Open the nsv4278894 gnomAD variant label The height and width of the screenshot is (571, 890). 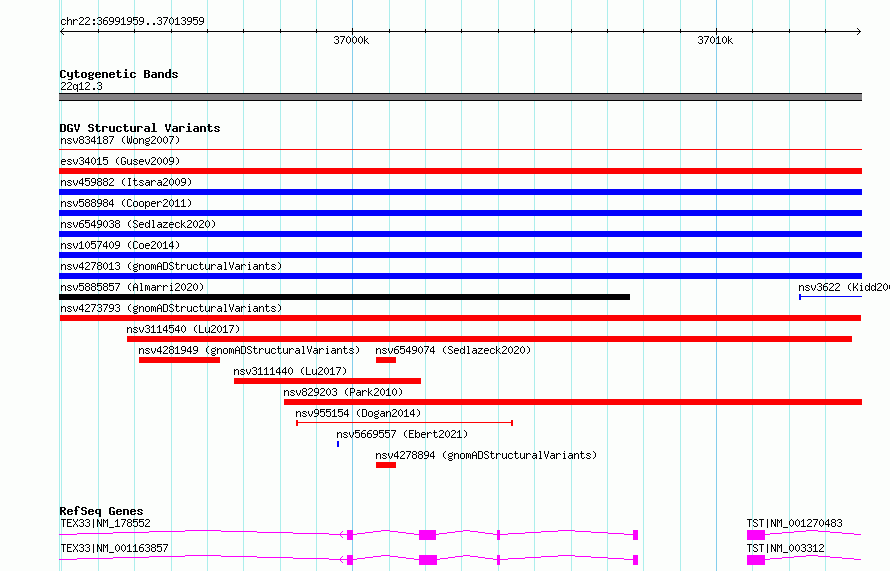(486, 455)
